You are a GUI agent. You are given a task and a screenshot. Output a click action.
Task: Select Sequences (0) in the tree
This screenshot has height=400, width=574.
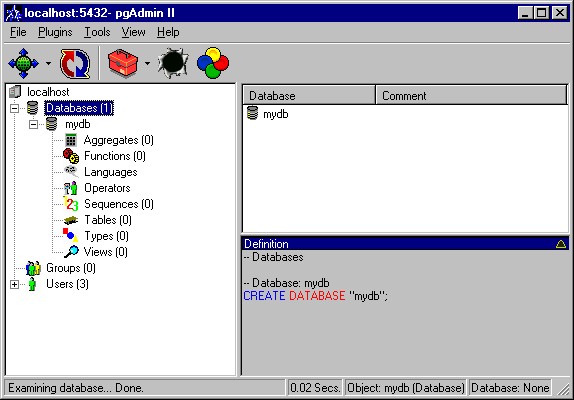coord(119,204)
